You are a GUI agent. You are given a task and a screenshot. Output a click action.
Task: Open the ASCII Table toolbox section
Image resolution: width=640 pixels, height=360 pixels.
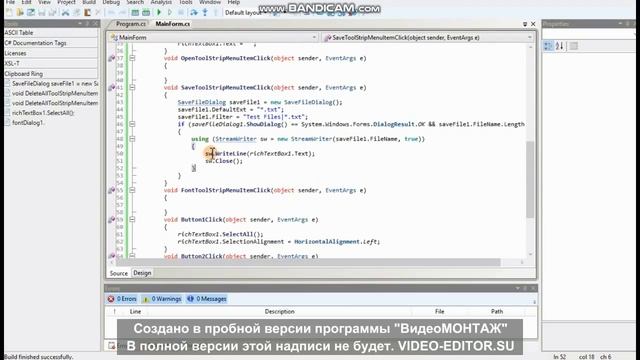click(51, 33)
